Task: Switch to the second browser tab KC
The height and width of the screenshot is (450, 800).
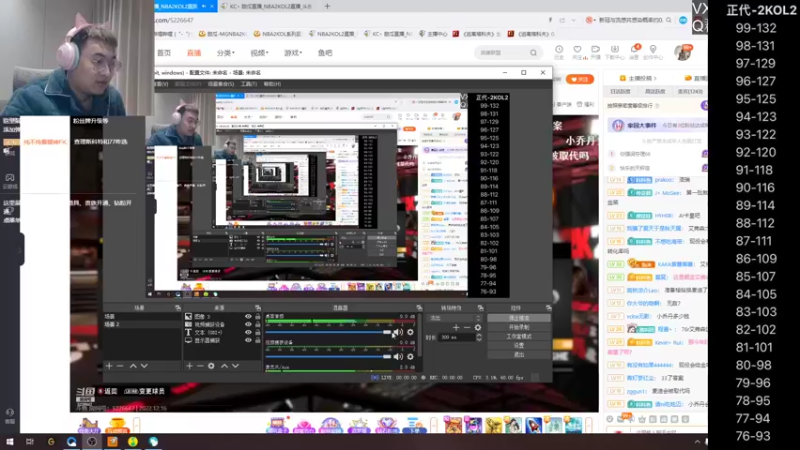Action: click(x=267, y=6)
